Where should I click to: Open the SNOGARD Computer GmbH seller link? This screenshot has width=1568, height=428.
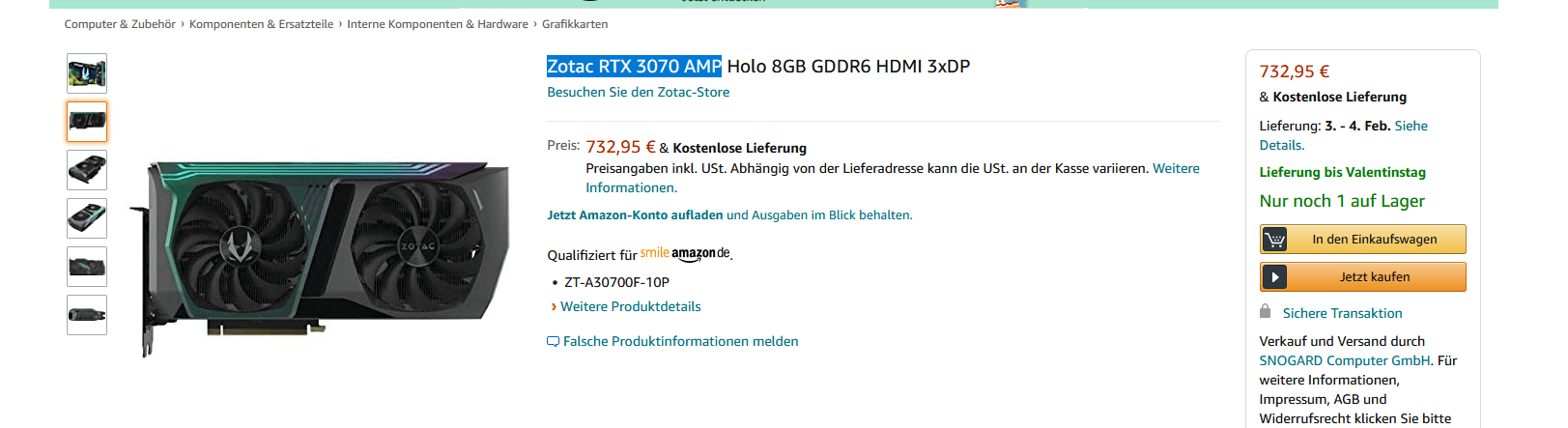1344,360
